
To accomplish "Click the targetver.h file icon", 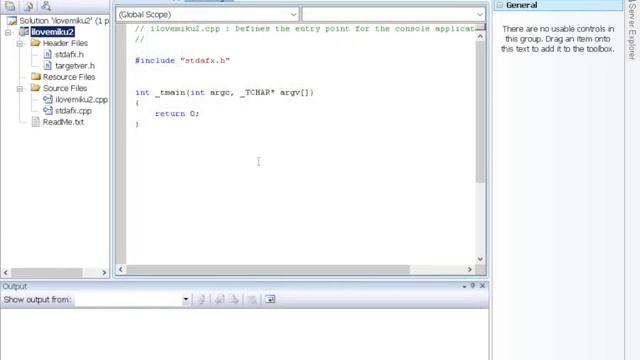I will tap(48, 65).
